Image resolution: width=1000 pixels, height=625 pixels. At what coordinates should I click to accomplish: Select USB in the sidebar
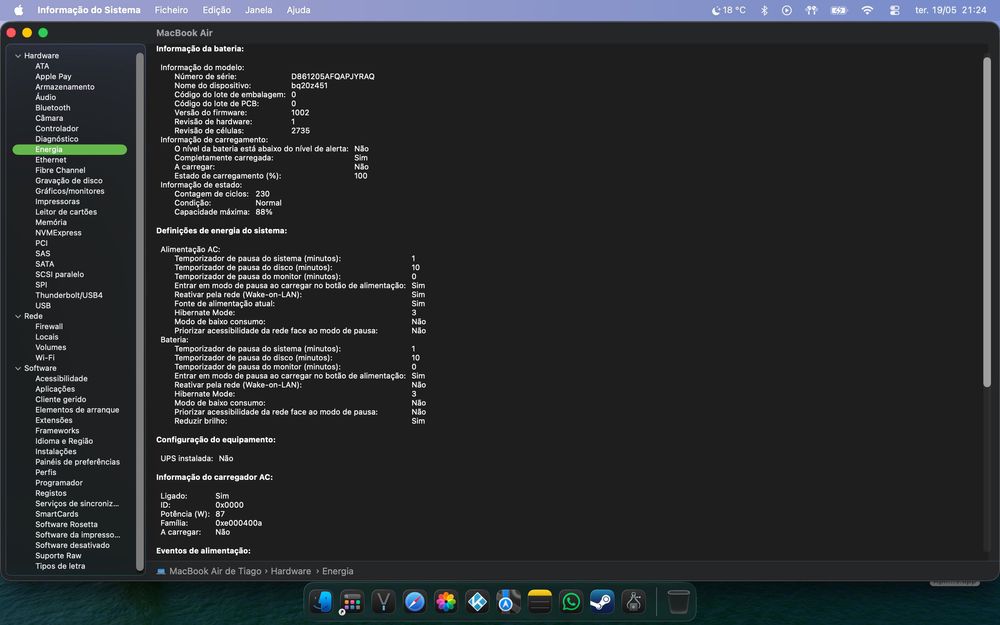point(43,305)
